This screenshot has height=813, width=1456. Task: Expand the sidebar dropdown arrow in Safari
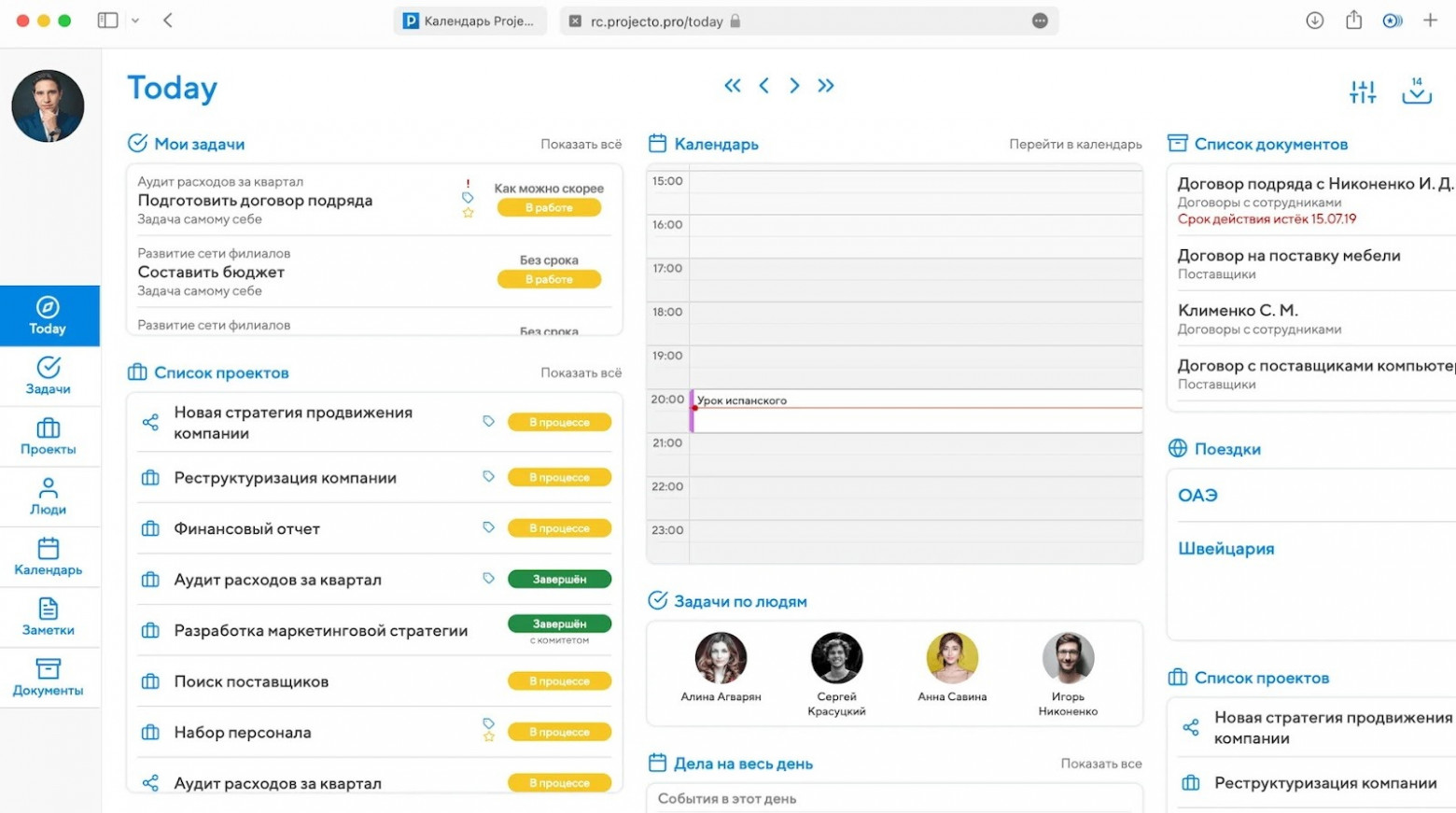click(x=135, y=21)
